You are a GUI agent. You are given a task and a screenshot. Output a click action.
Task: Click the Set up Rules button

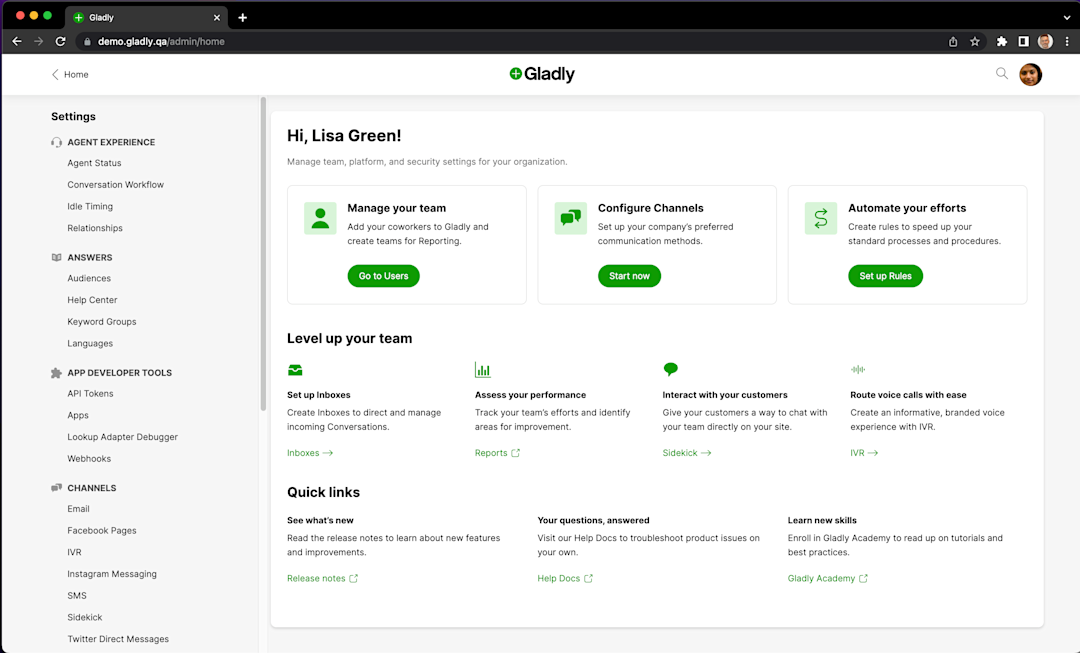coord(885,276)
